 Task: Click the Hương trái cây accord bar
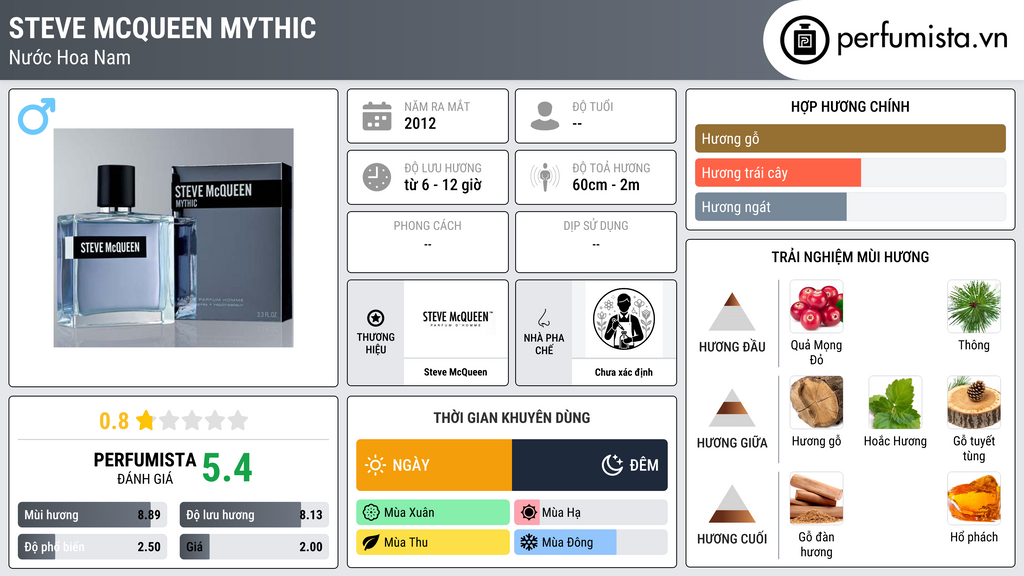point(850,172)
